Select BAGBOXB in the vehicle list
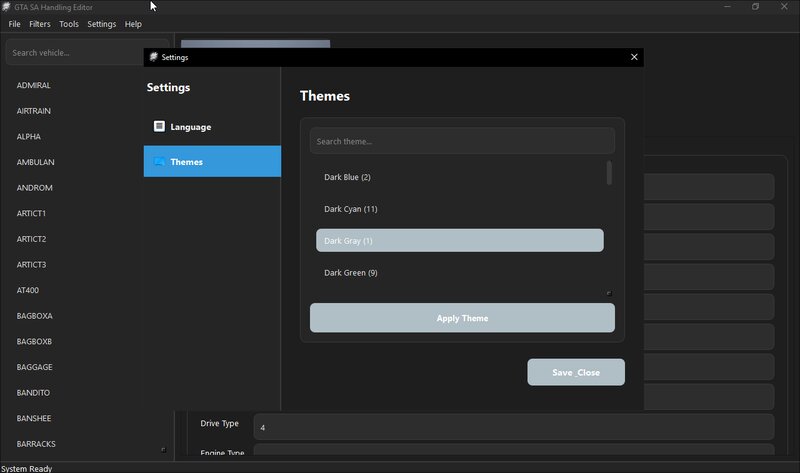800x473 pixels. pos(34,341)
